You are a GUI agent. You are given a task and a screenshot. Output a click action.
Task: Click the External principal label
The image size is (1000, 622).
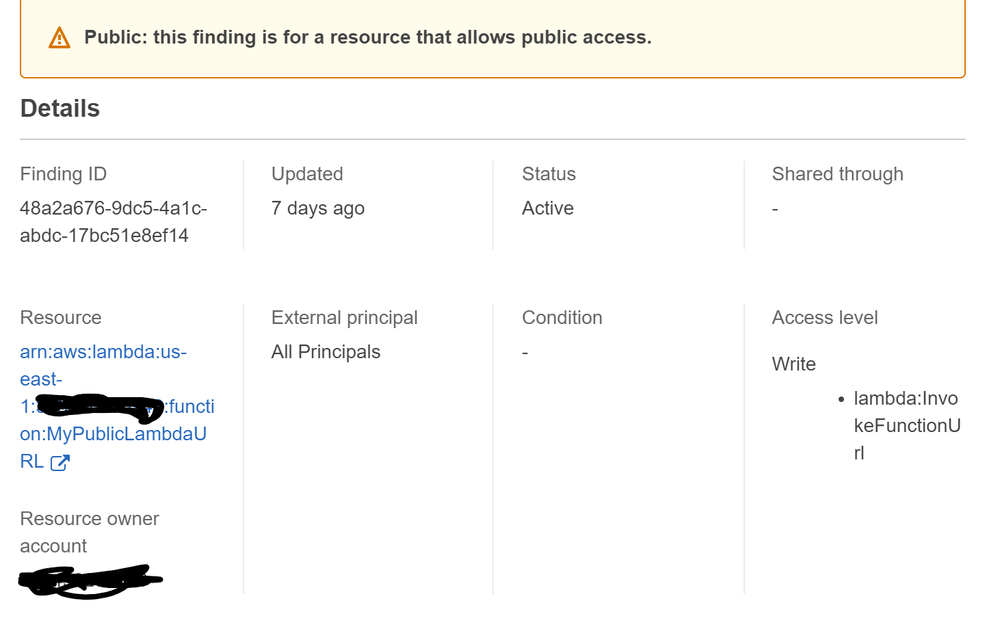(x=344, y=318)
